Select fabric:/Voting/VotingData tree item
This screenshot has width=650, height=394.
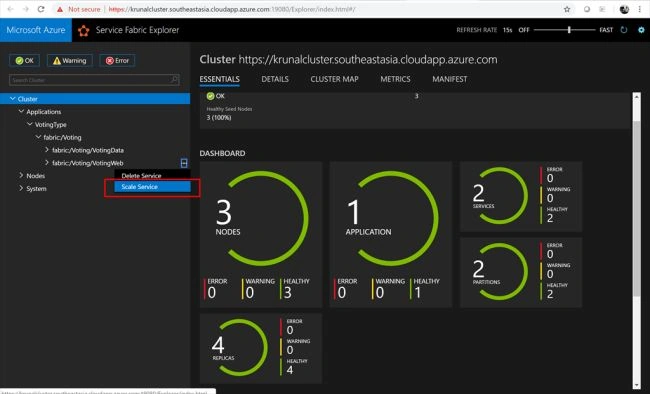click(x=88, y=150)
